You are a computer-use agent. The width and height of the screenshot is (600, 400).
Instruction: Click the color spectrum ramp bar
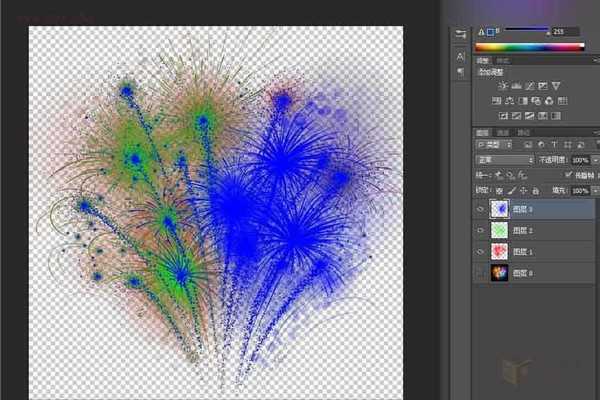[x=535, y=47]
